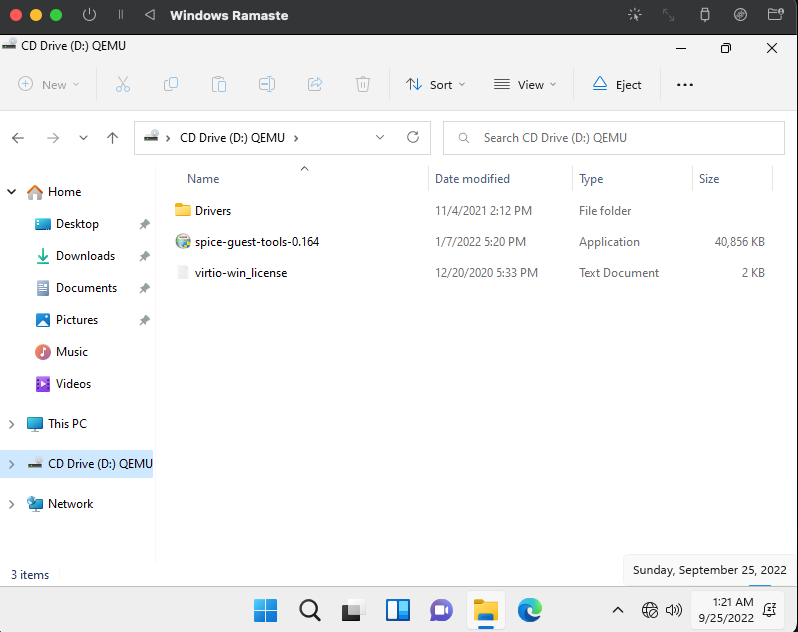Click the Delete trash icon
The height and width of the screenshot is (632, 798).
pyautogui.click(x=363, y=84)
